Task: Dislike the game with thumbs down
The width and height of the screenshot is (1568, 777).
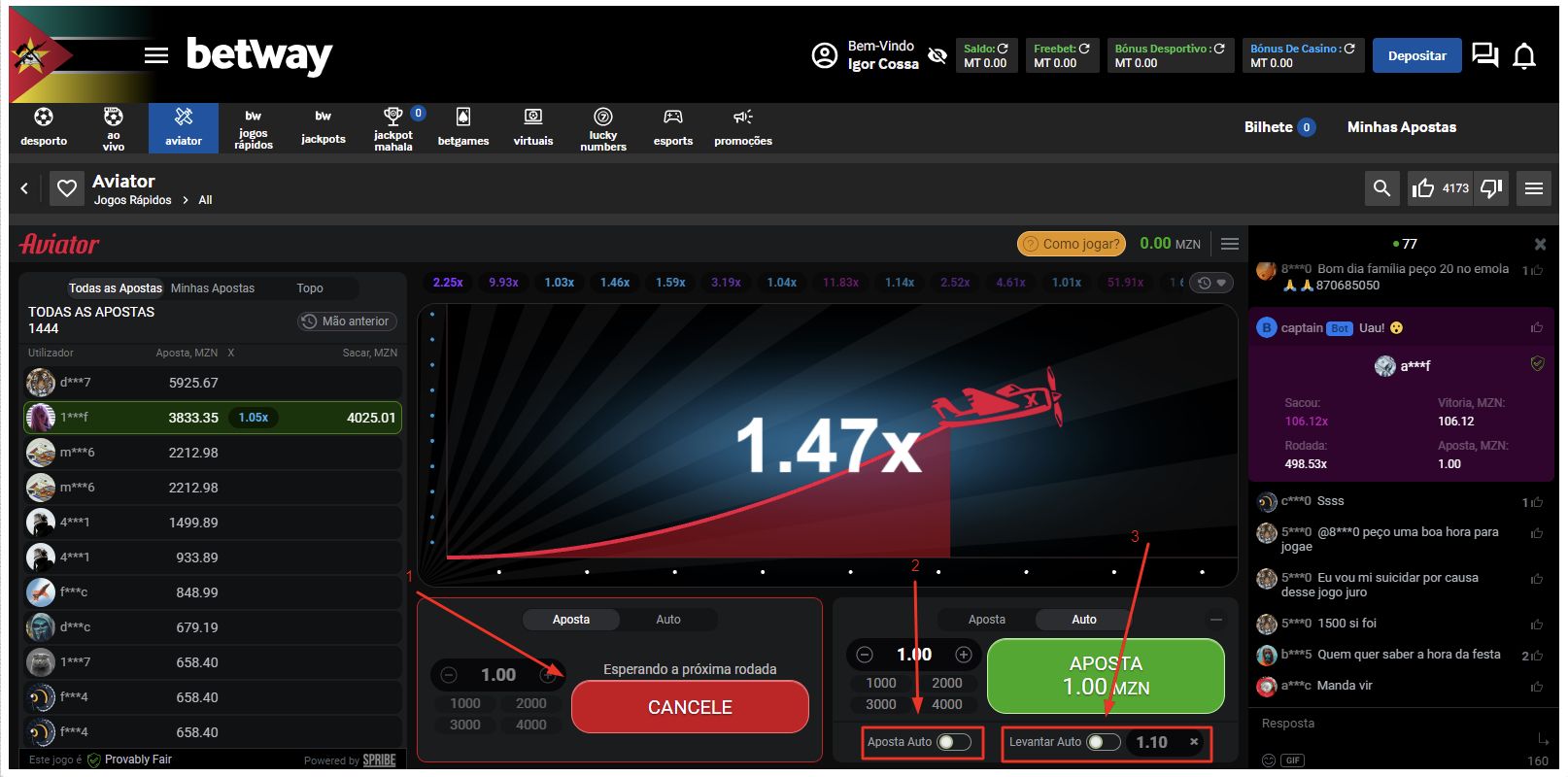Action: tap(1491, 188)
